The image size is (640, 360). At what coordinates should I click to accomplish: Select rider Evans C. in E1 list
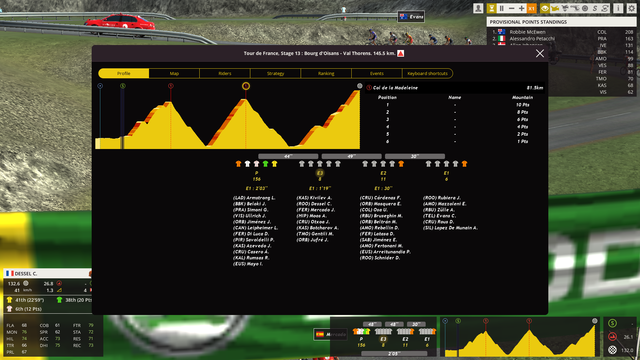click(x=439, y=216)
